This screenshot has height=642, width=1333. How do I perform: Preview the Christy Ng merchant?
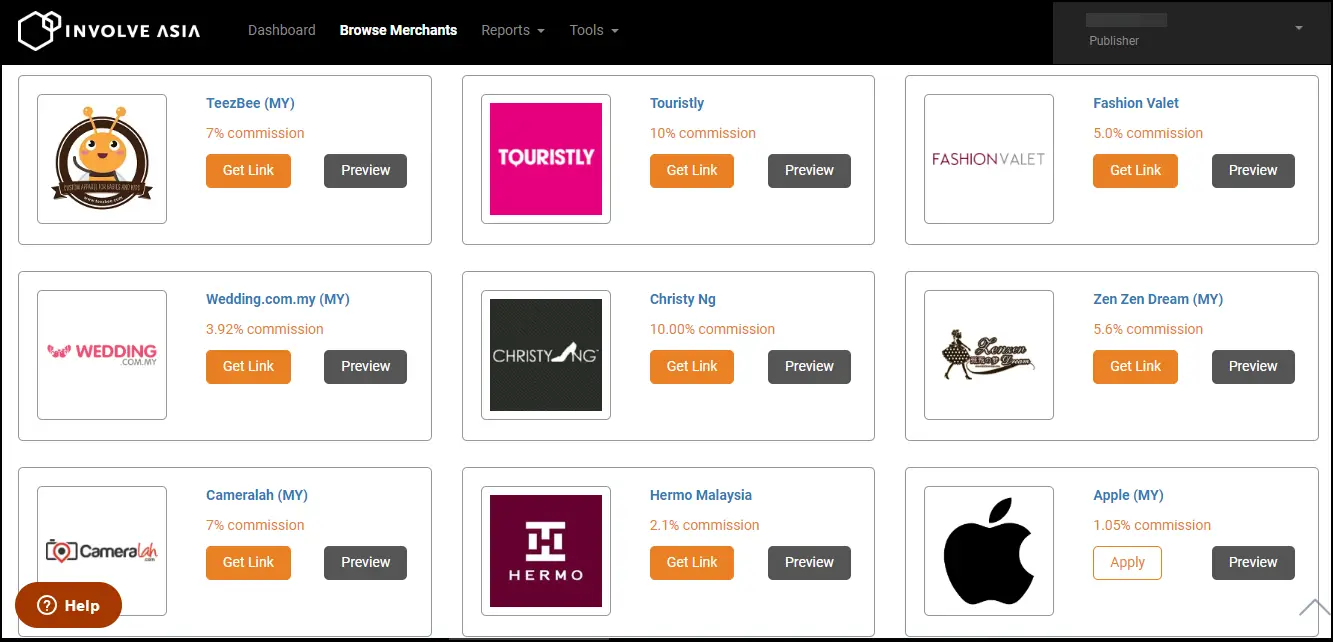(809, 366)
